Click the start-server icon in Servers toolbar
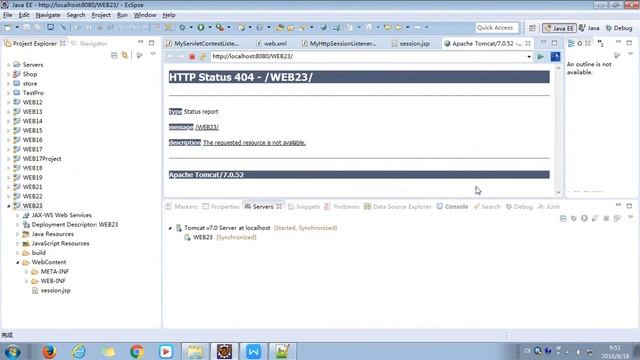Viewport: 640px width, 360px height. [584, 218]
